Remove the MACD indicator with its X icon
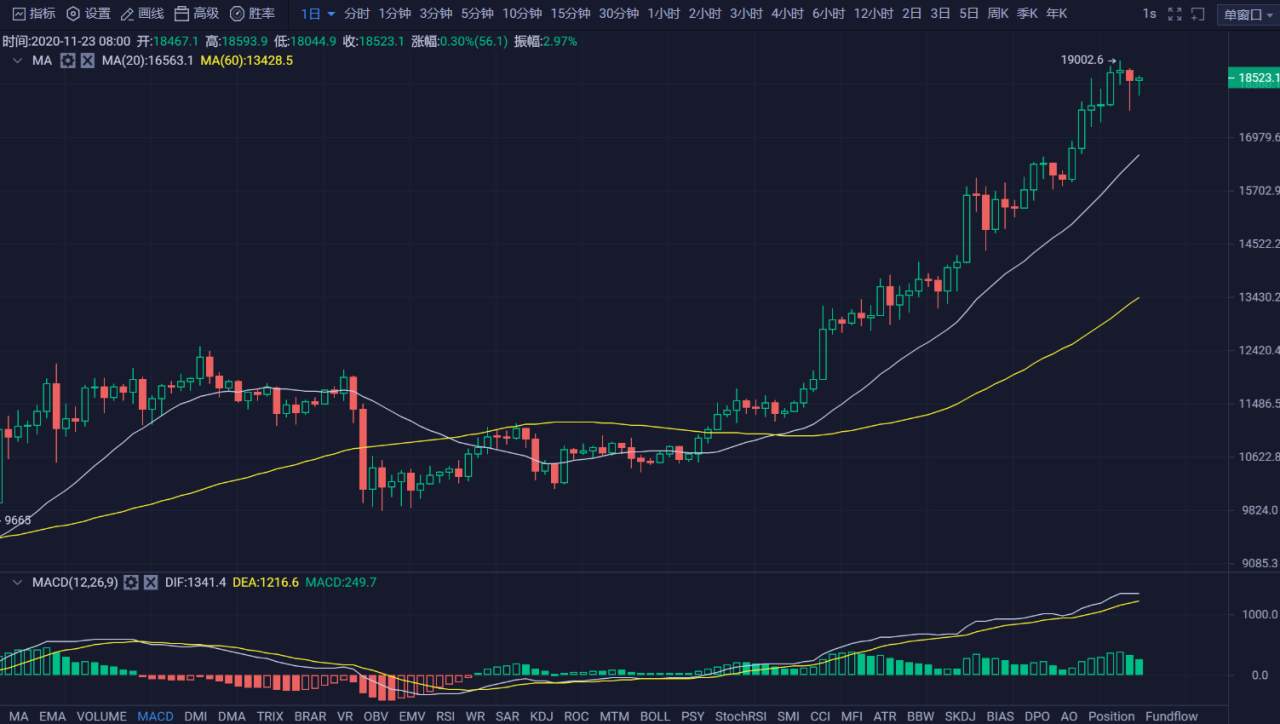 (x=151, y=582)
